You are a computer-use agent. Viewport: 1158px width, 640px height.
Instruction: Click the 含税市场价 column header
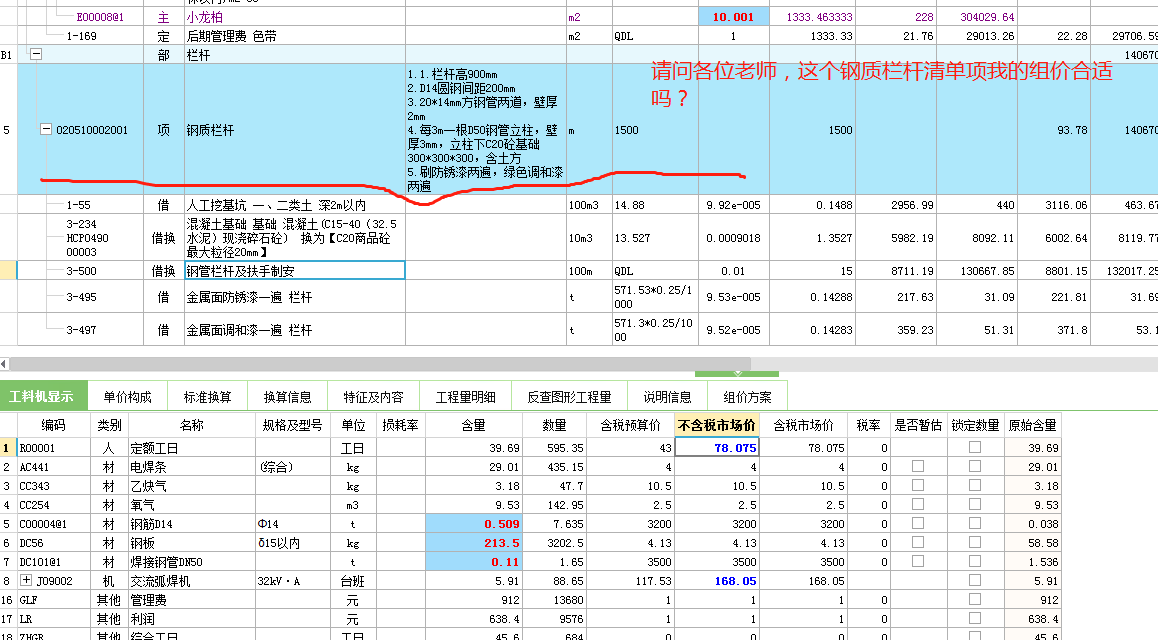pyautogui.click(x=803, y=425)
